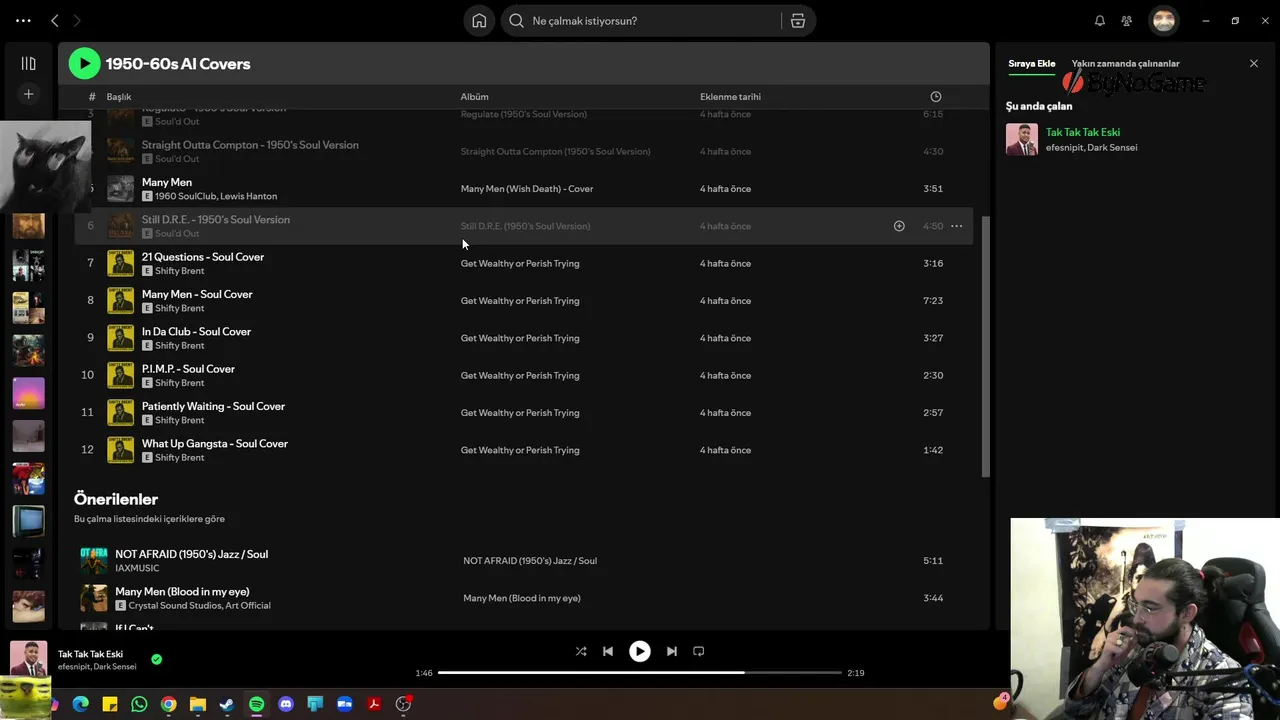Click Many Men track cover thumbnail
The width and height of the screenshot is (1280, 720).
(x=120, y=188)
